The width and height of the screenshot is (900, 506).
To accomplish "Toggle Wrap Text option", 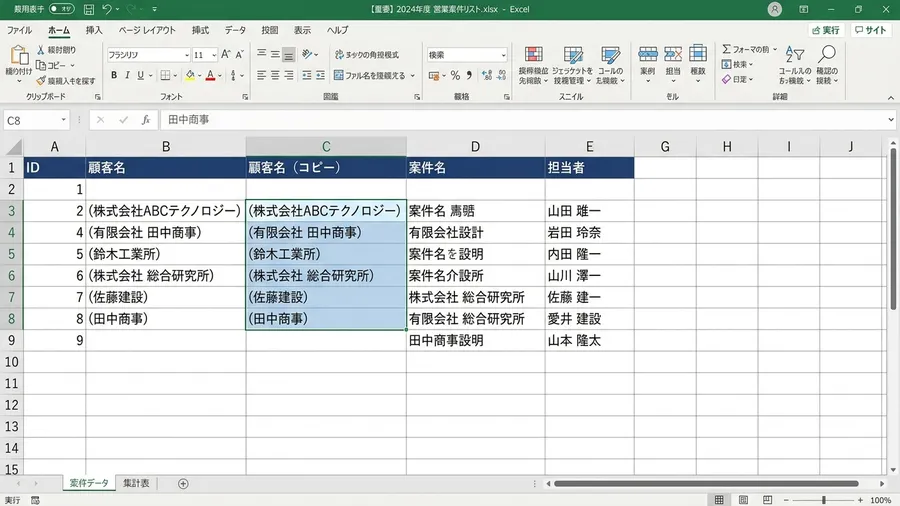I will coord(367,55).
